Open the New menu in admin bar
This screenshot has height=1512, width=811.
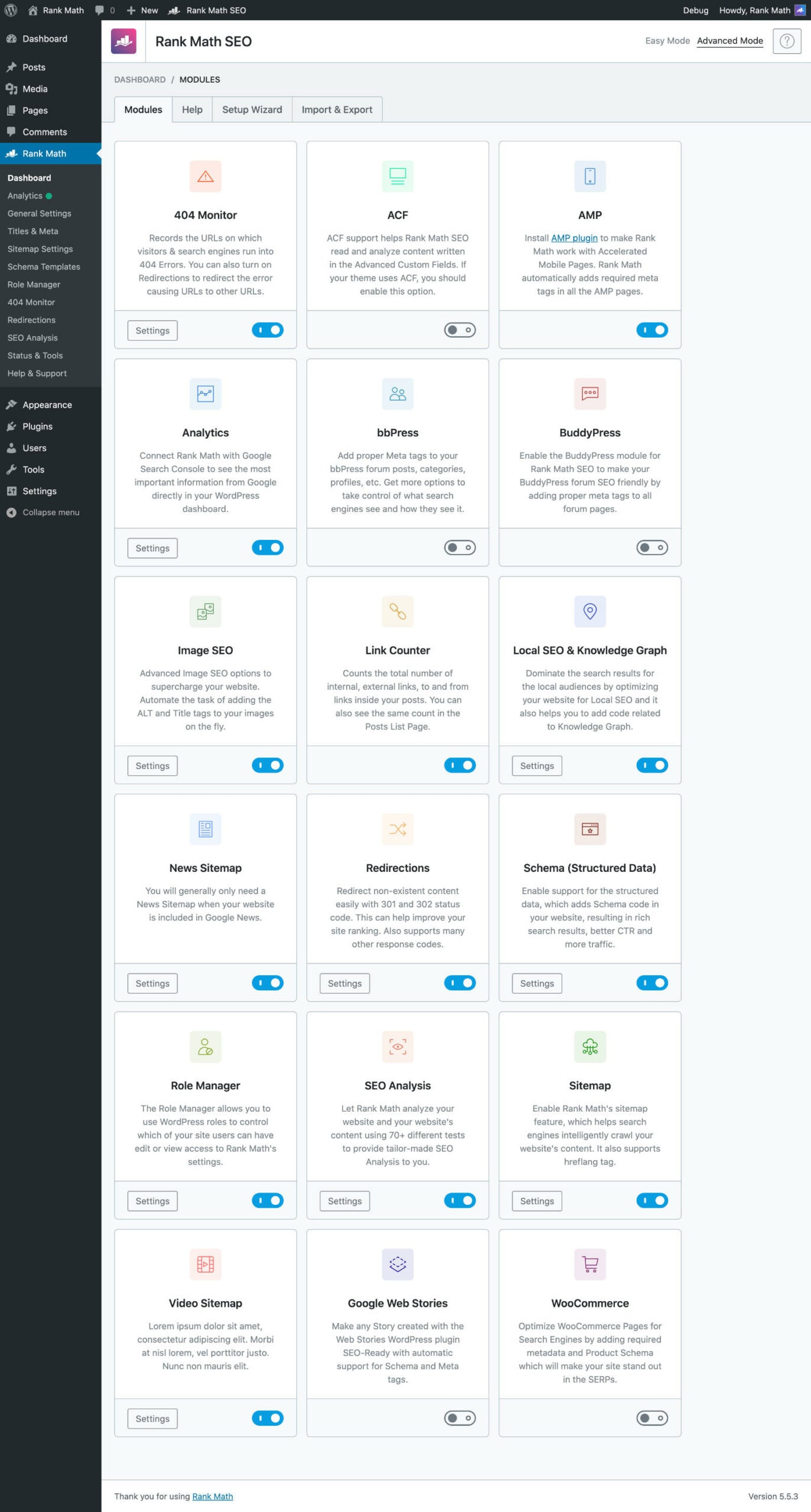coord(142,10)
